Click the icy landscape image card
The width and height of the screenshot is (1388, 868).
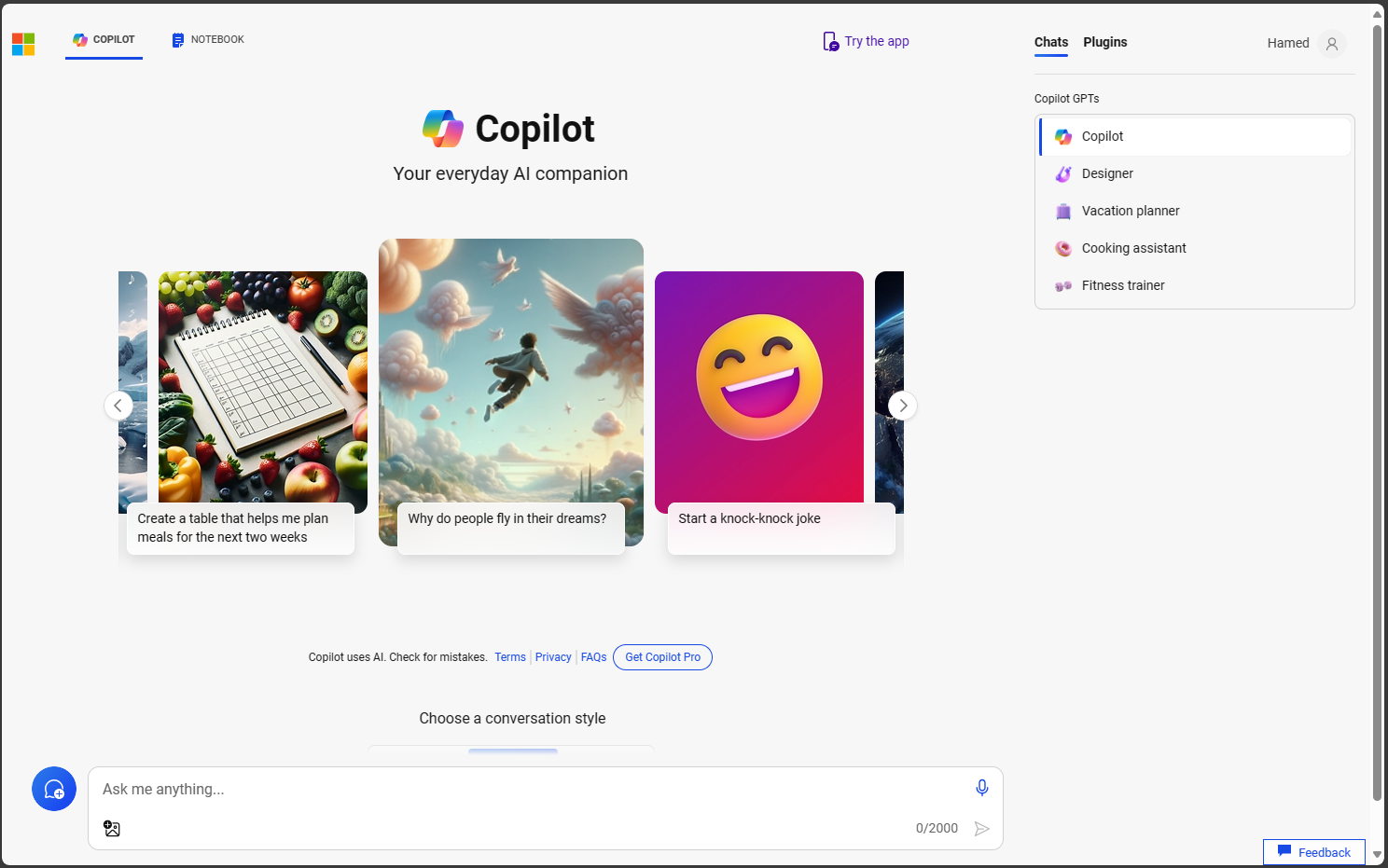pos(132,392)
